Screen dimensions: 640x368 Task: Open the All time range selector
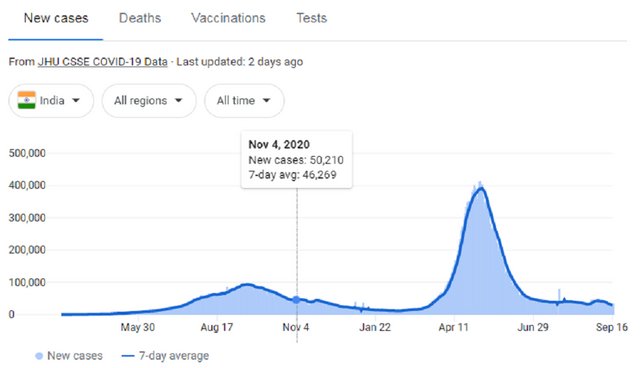244,101
